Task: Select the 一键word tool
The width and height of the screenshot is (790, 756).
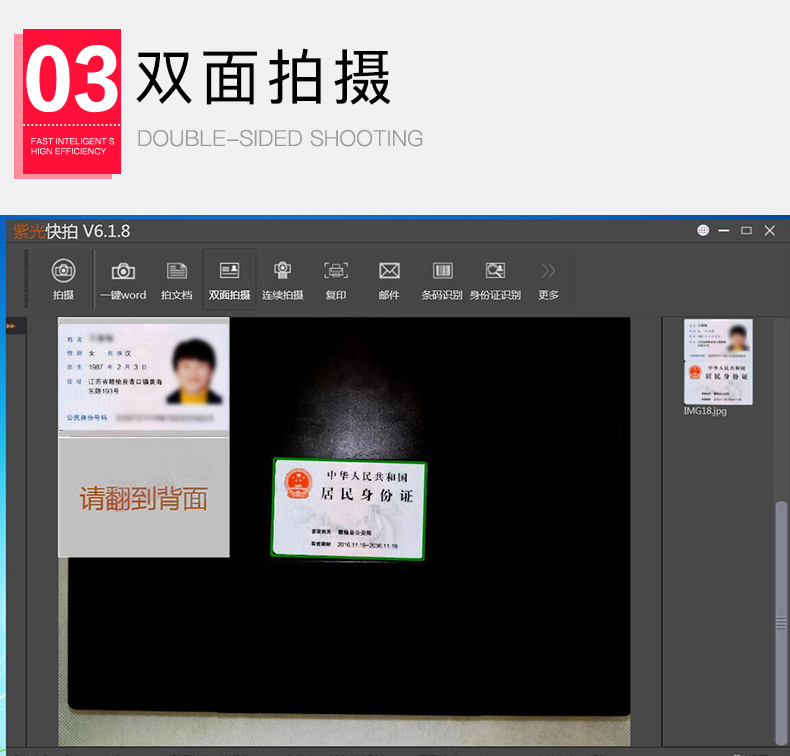Action: pyautogui.click(x=123, y=281)
